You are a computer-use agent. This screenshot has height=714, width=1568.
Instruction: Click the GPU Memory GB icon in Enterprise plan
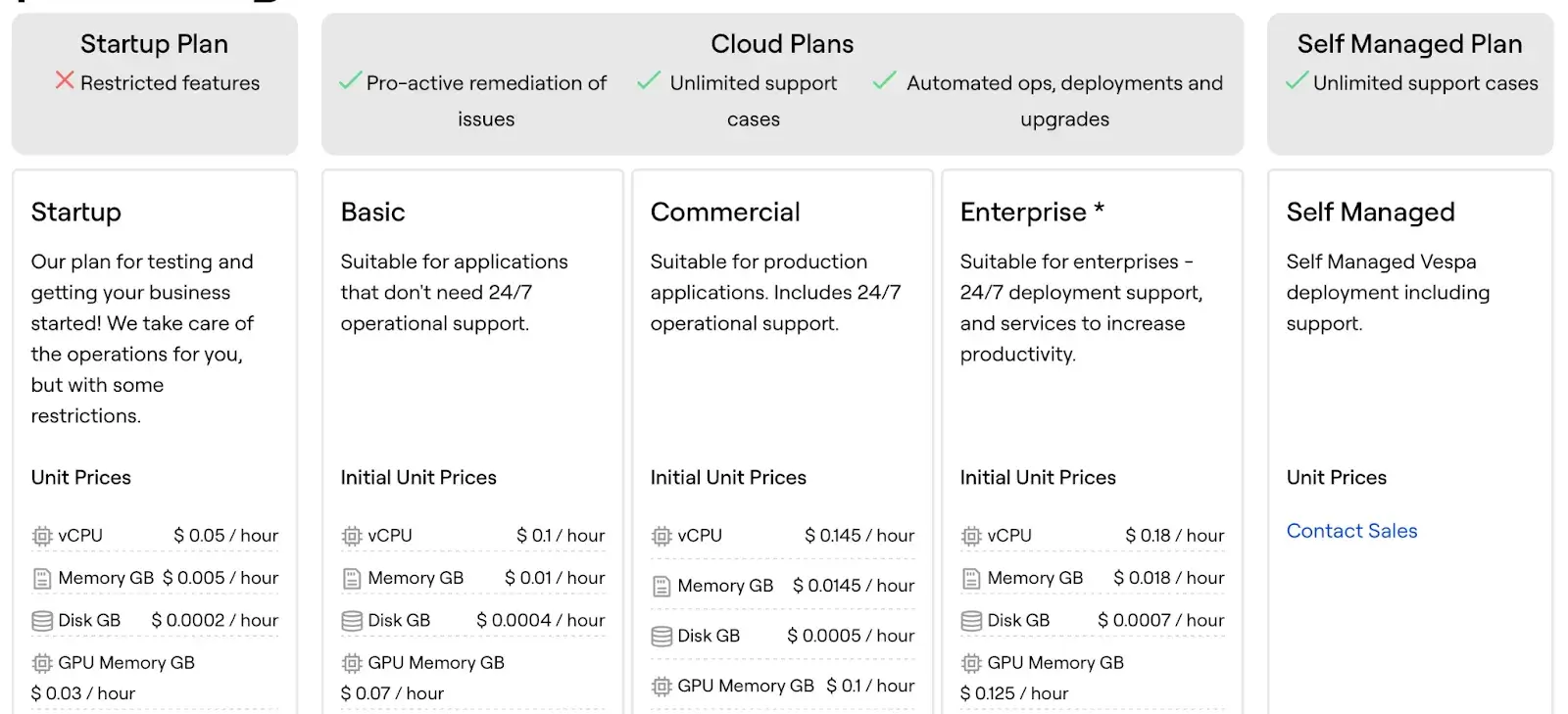(x=971, y=663)
